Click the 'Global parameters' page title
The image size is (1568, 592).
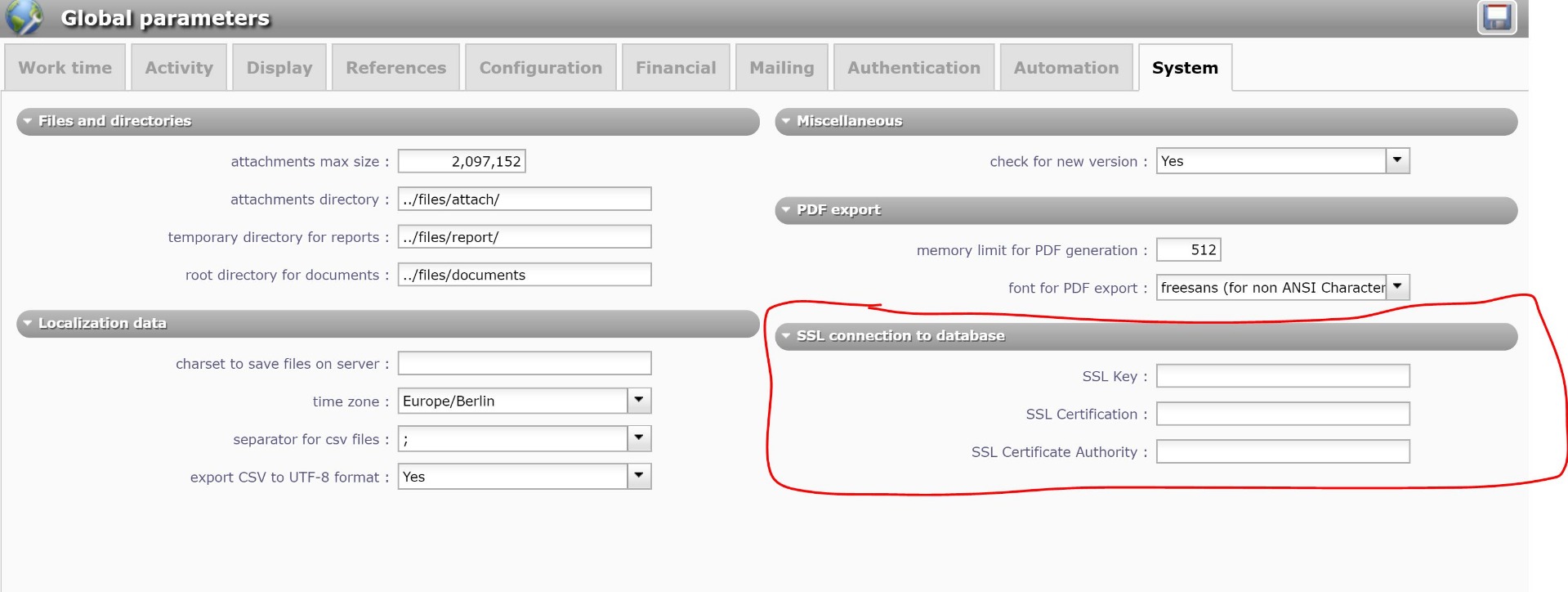pyautogui.click(x=165, y=18)
